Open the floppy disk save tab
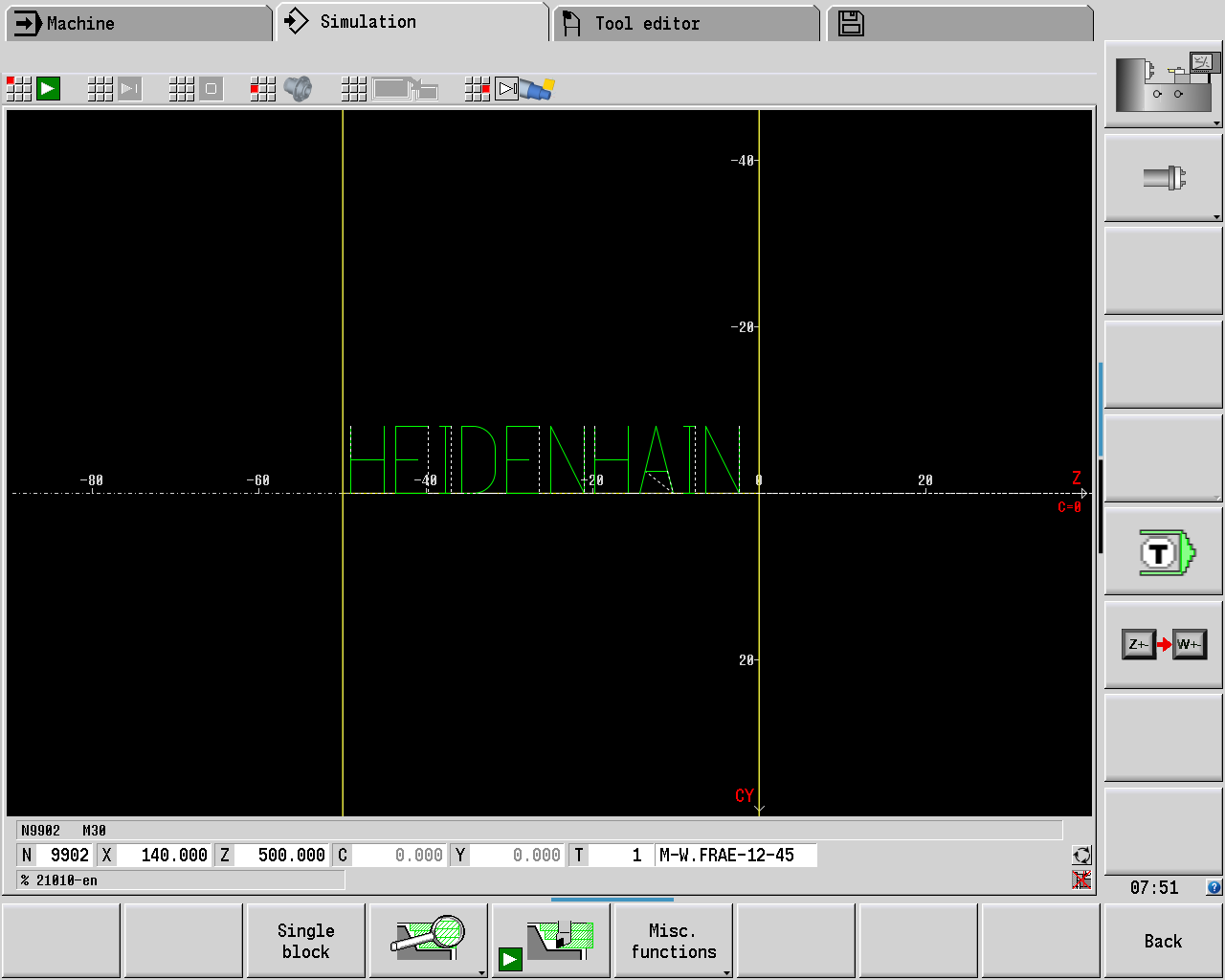This screenshot has width=1225, height=980. click(960, 23)
